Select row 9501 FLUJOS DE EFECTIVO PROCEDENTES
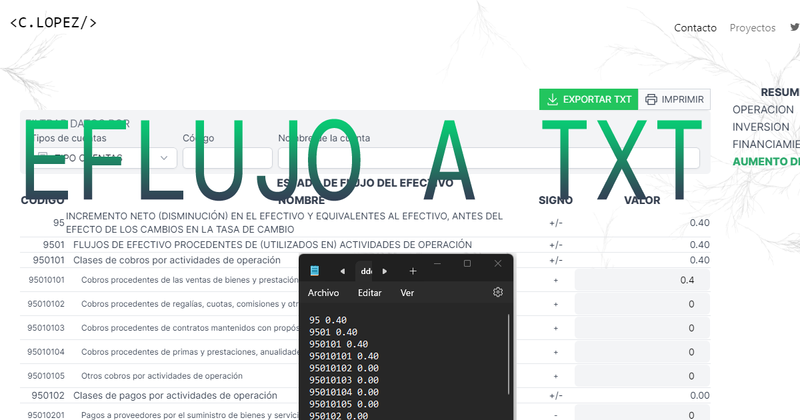This screenshot has height=420, width=800. pyautogui.click(x=365, y=244)
